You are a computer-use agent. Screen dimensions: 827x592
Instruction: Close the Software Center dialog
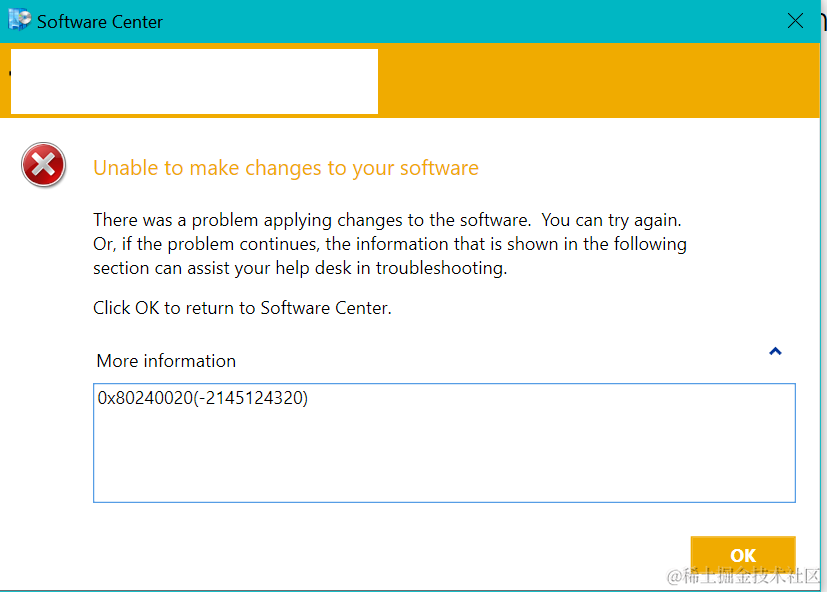795,21
